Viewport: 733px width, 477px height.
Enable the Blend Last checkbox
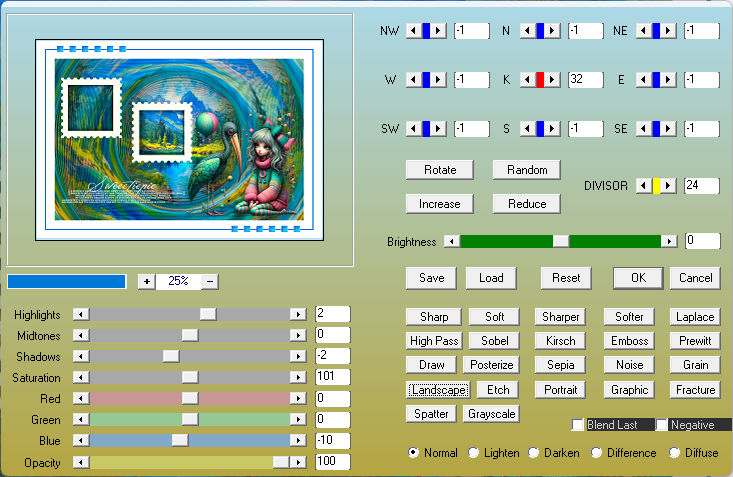point(578,425)
